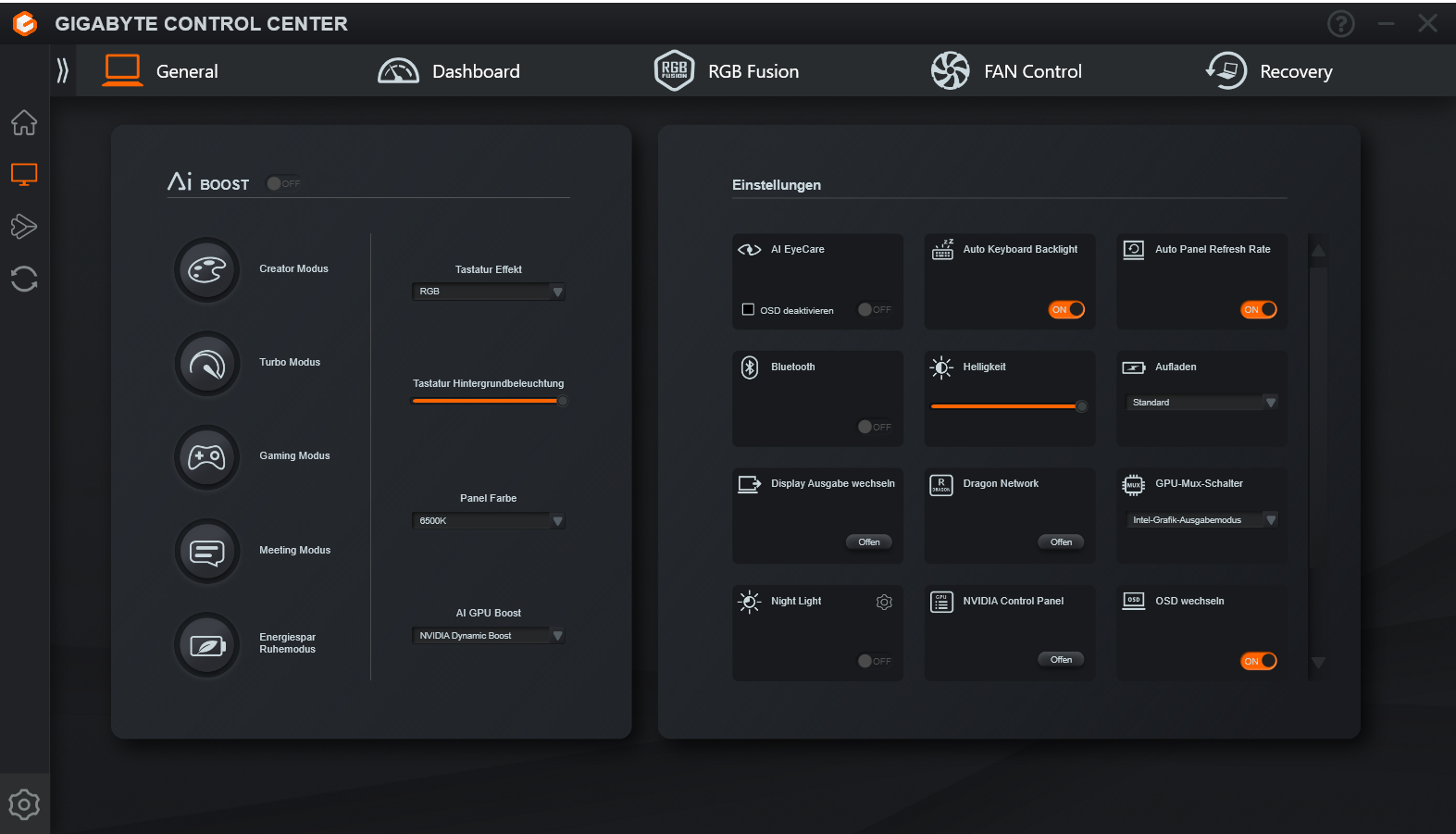Viewport: 1456px width, 834px height.
Task: Go to Home in the left sidebar
Action: [x=24, y=122]
